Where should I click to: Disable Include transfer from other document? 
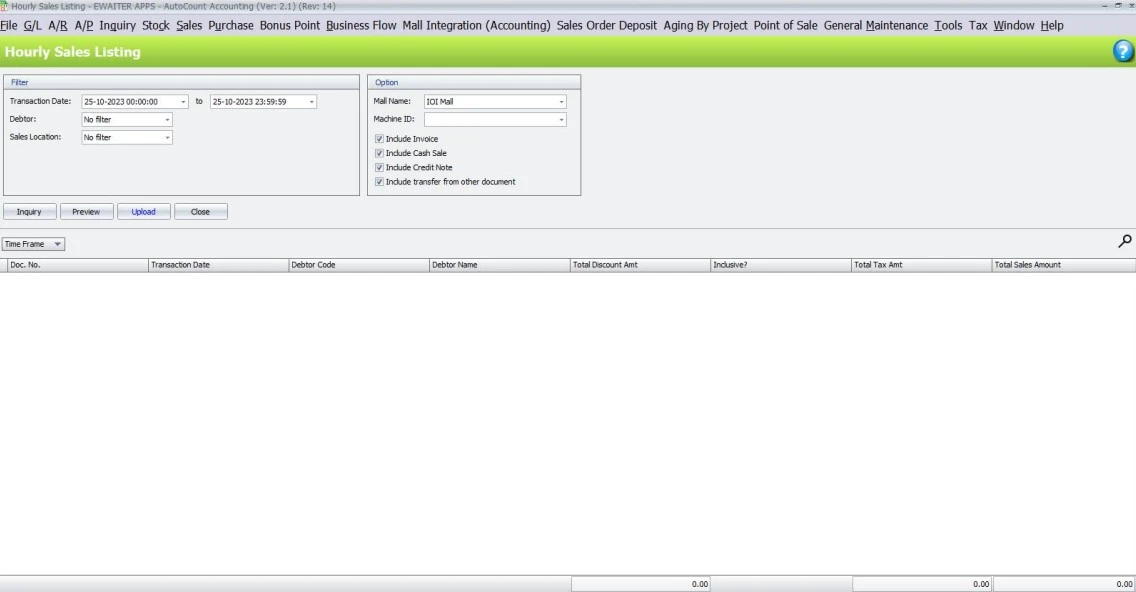tap(379, 182)
